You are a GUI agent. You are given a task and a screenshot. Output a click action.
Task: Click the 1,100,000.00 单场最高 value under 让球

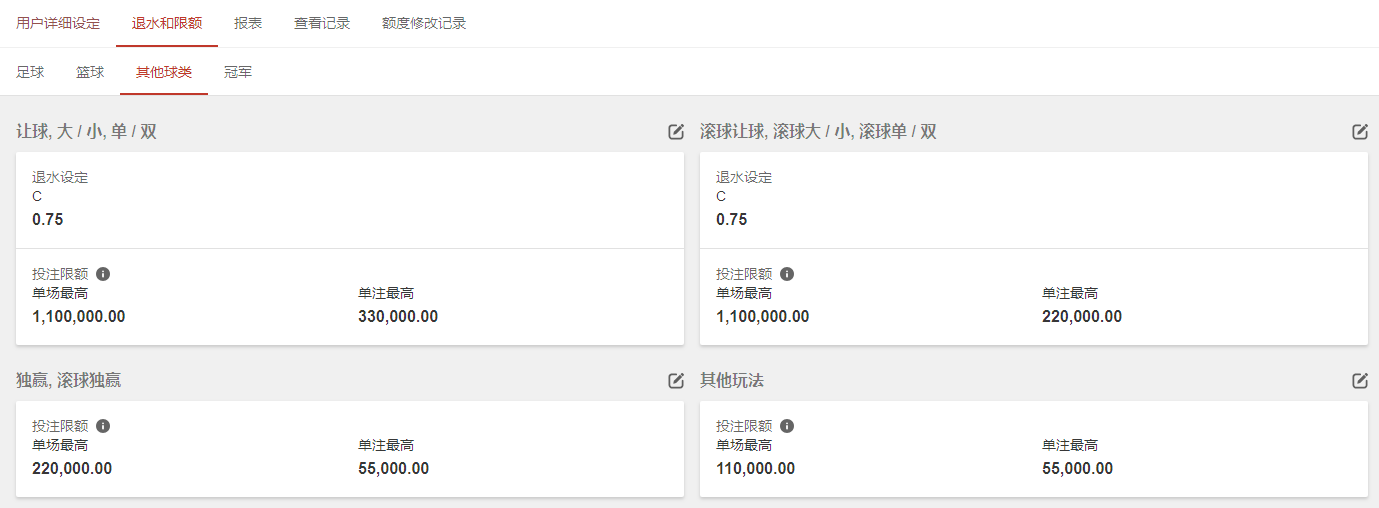click(x=78, y=317)
